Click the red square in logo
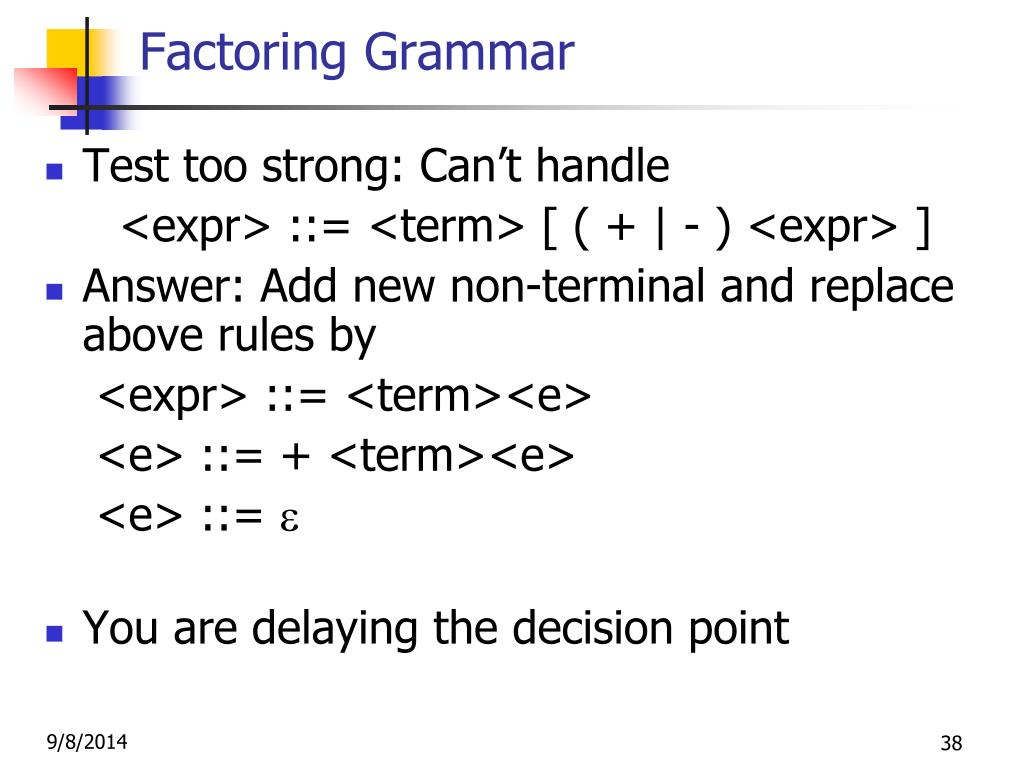 click(44, 90)
